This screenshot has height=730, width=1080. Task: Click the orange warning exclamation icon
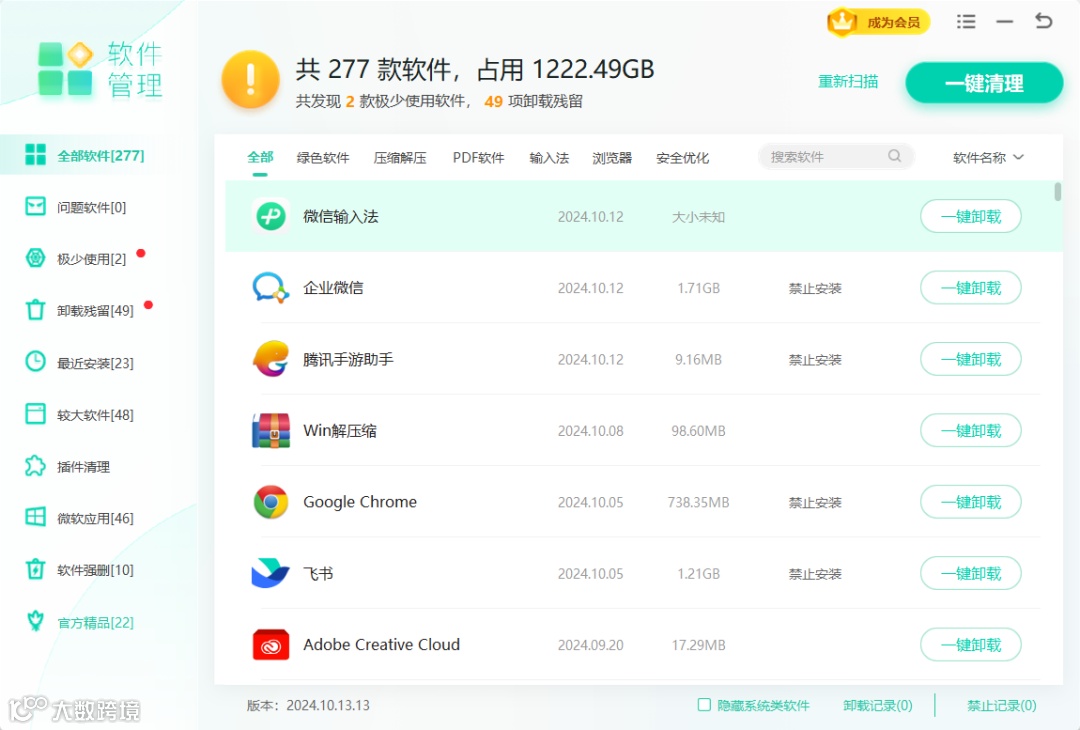click(251, 80)
